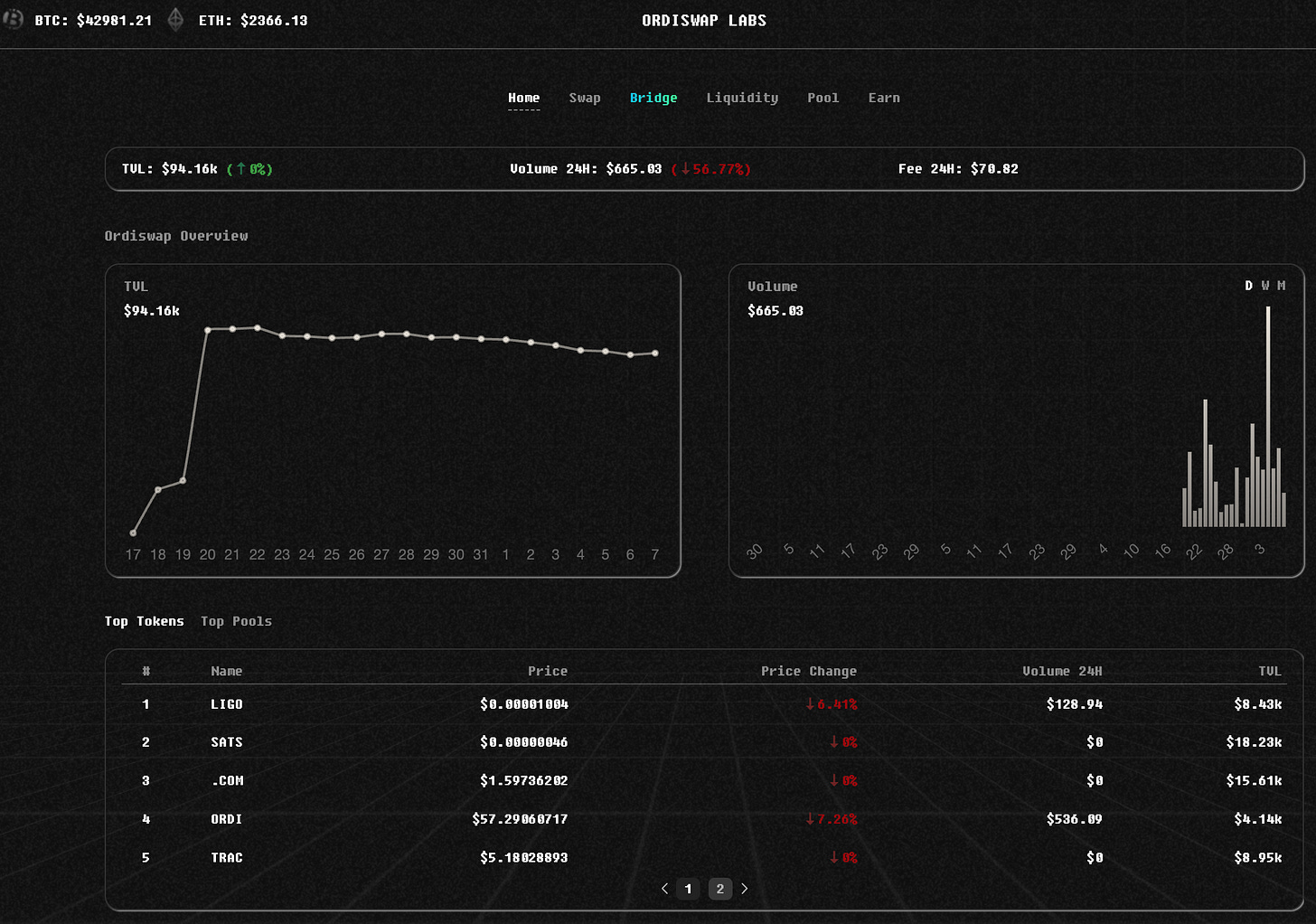The width and height of the screenshot is (1316, 924).
Task: Click the tallest bar in Volume chart
Action: coord(1268,416)
